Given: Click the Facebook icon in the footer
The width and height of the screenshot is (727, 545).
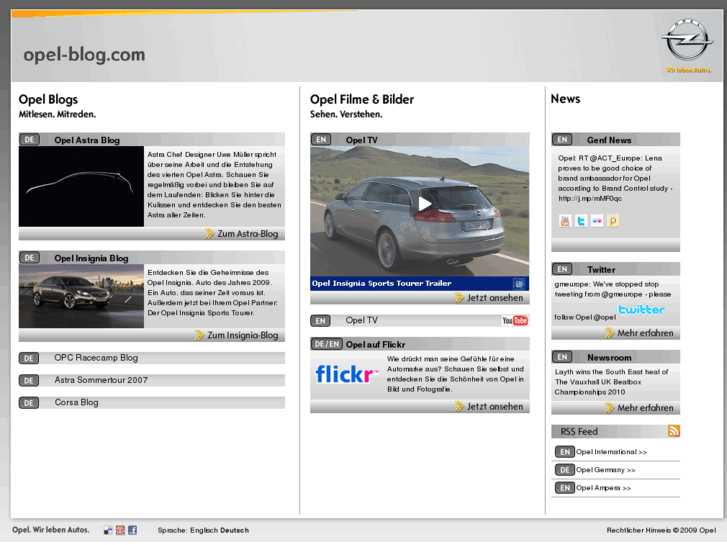Looking at the screenshot, I should (132, 530).
